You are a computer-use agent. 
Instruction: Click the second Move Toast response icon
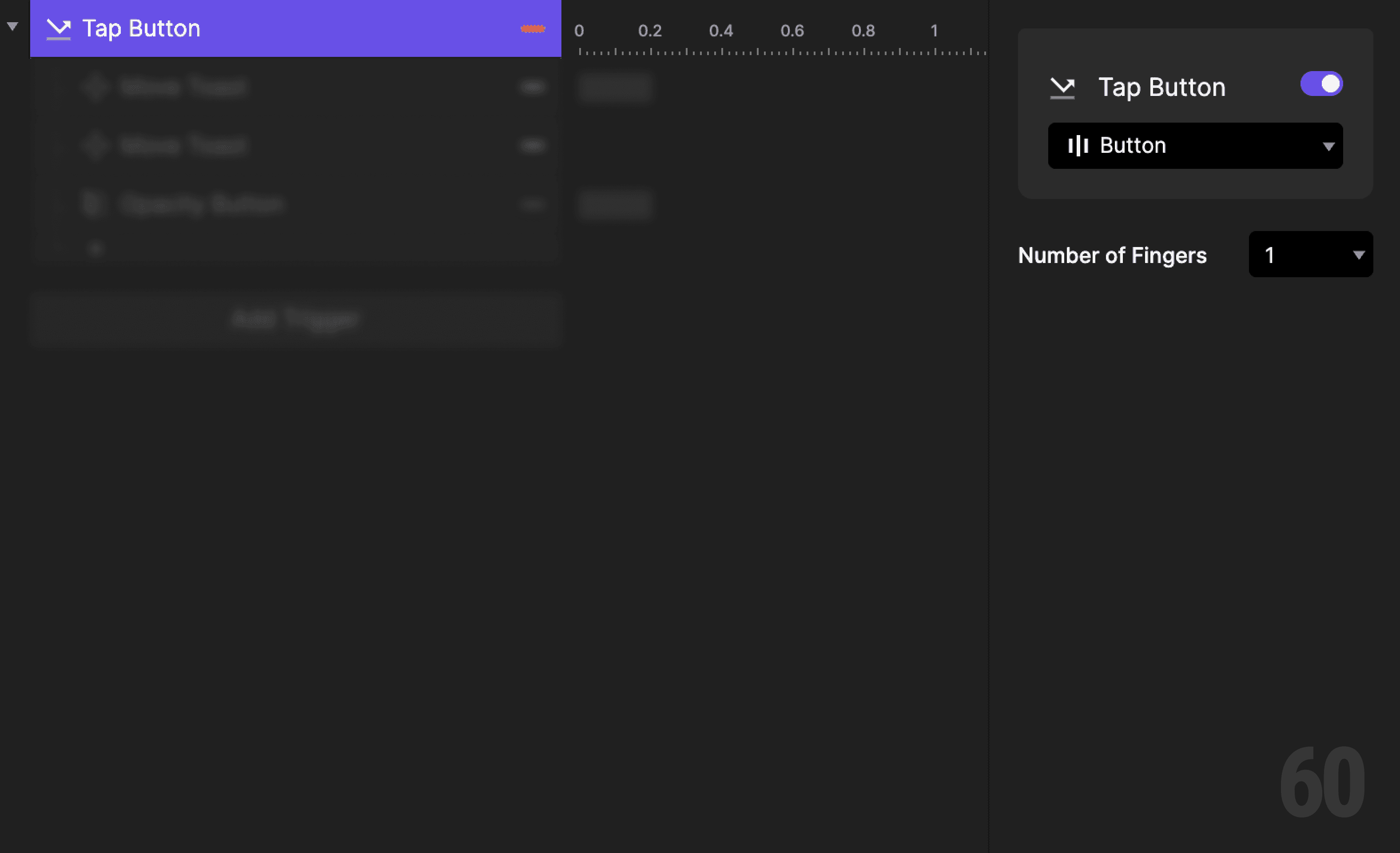(95, 145)
